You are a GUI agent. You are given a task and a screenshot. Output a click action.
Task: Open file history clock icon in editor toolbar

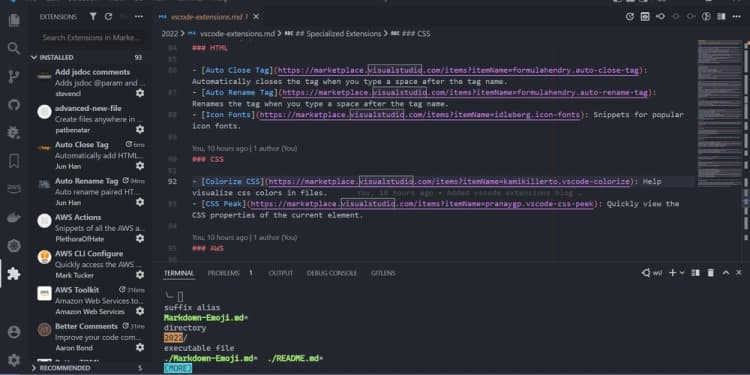point(630,17)
